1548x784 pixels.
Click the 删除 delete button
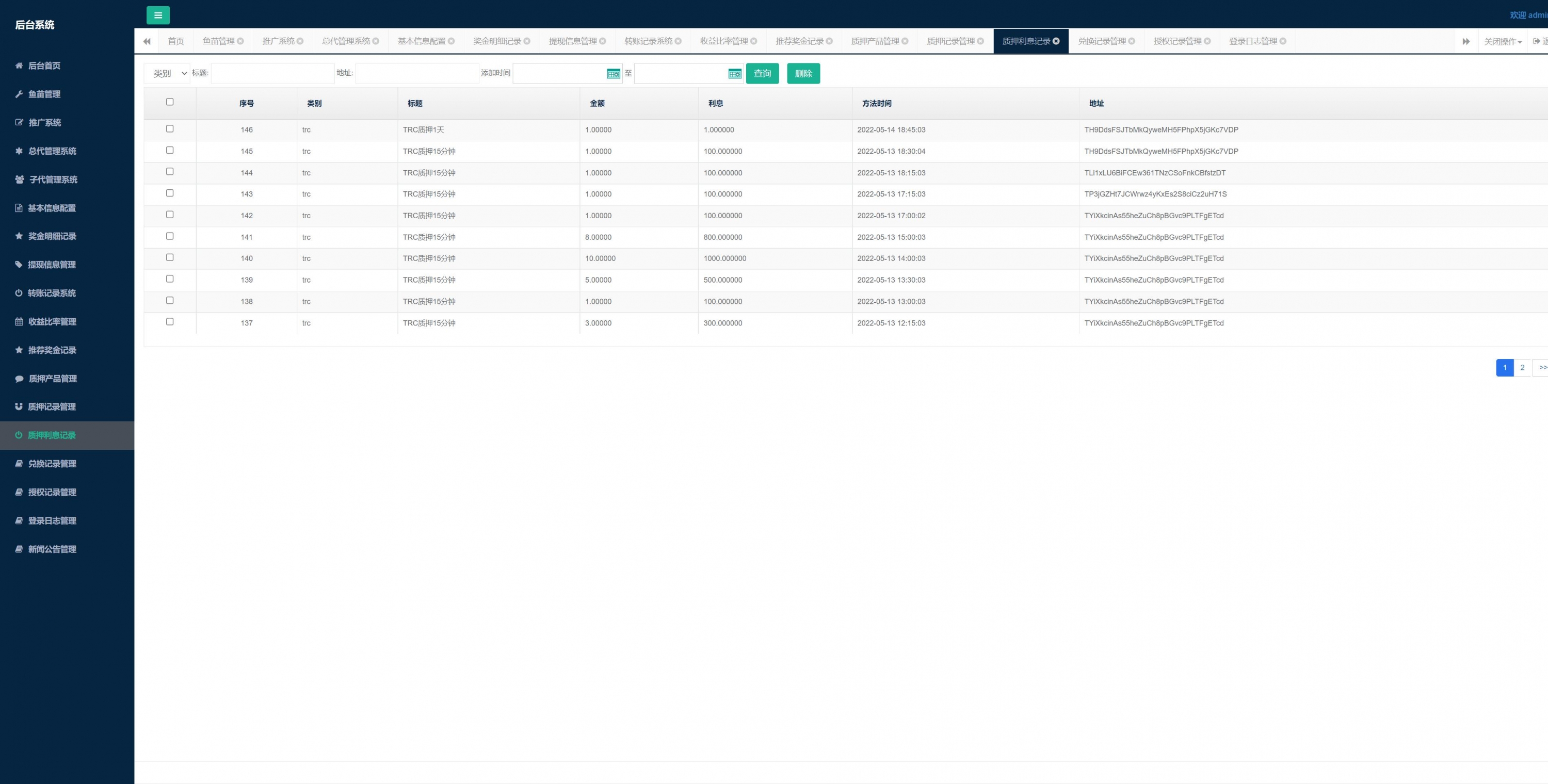point(803,73)
